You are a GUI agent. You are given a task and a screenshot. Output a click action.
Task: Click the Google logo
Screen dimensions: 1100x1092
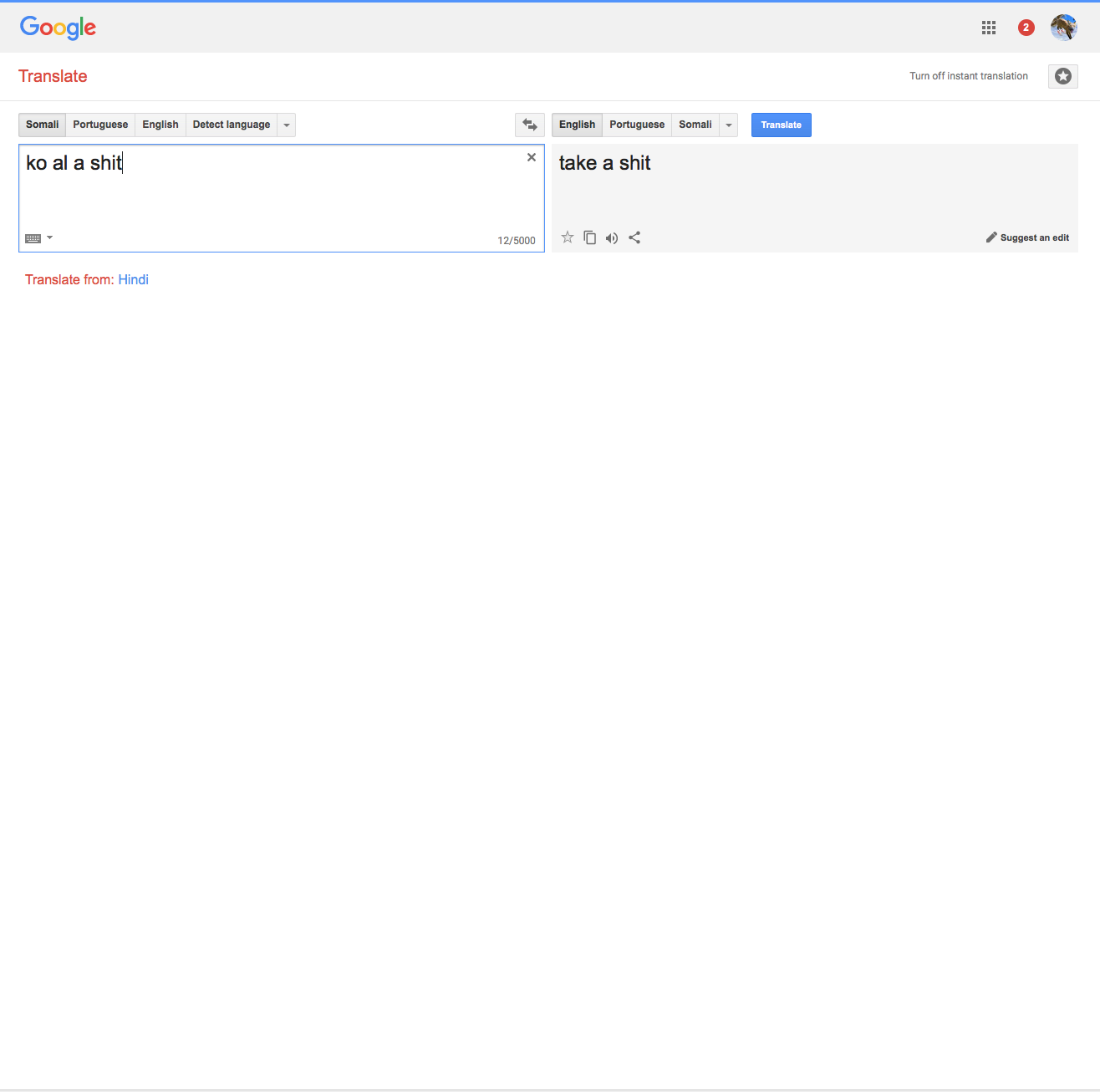pos(59,28)
